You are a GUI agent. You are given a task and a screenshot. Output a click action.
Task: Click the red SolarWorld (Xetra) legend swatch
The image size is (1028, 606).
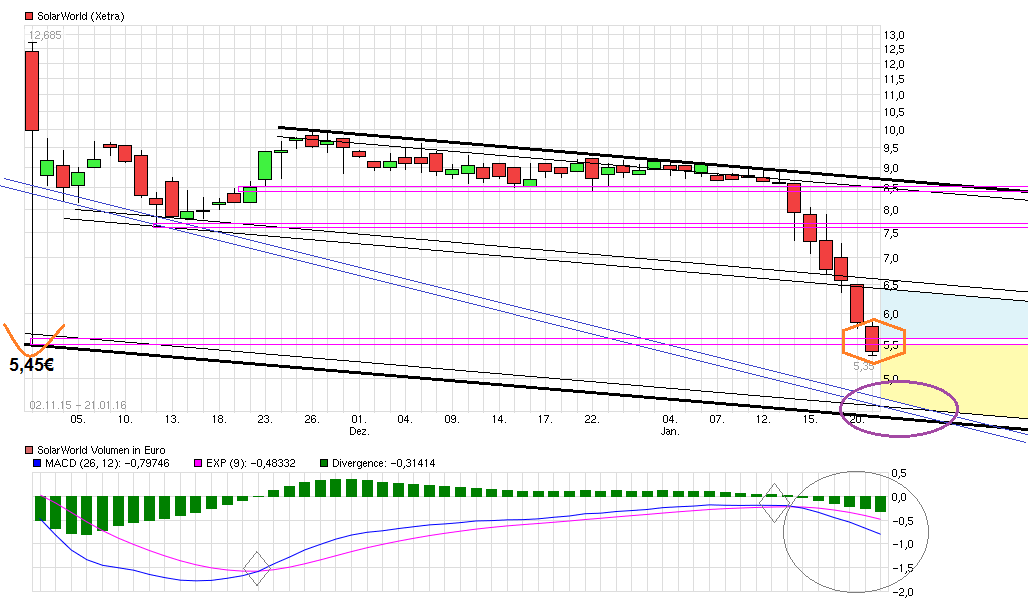(30, 16)
